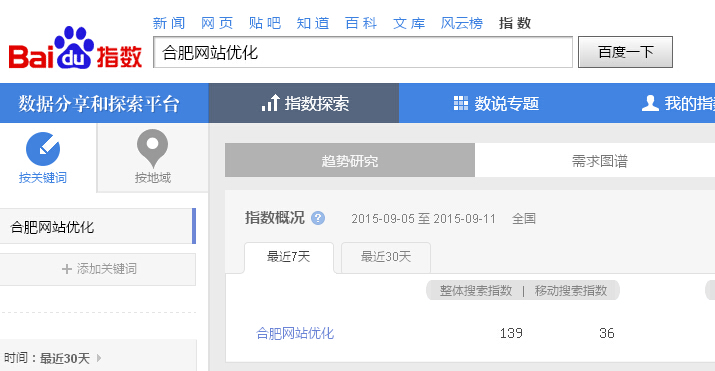
Task: Click the 指数探索 chart arrow icon
Action: pyautogui.click(x=270, y=103)
